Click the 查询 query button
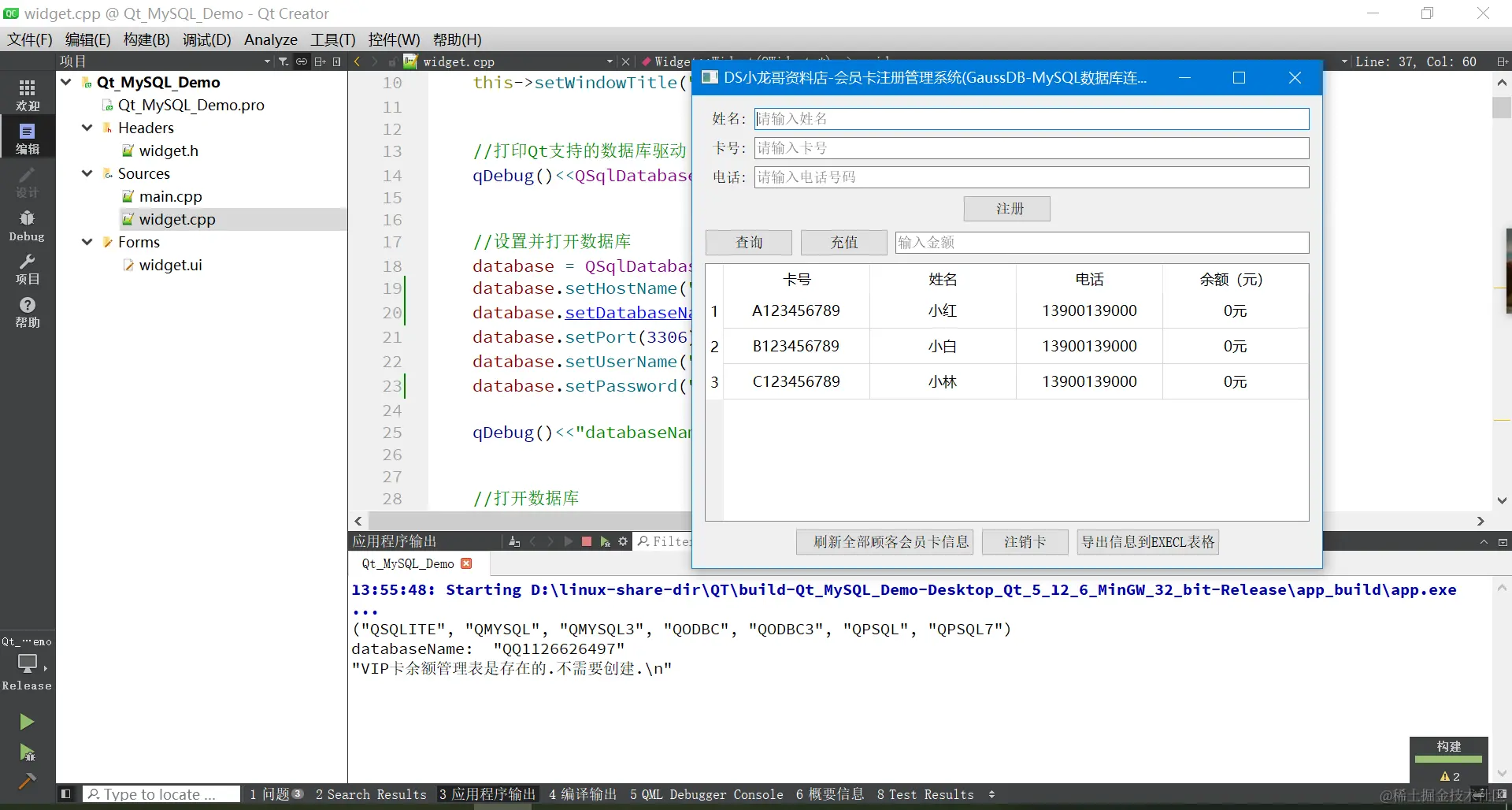This screenshot has width=1512, height=810. pos(749,243)
